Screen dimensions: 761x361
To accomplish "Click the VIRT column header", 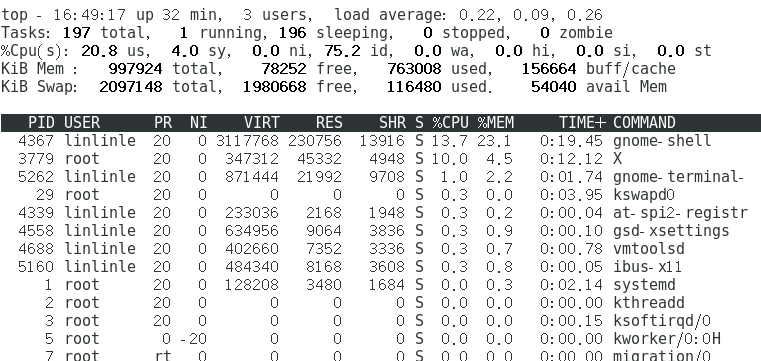I will (x=261, y=123).
